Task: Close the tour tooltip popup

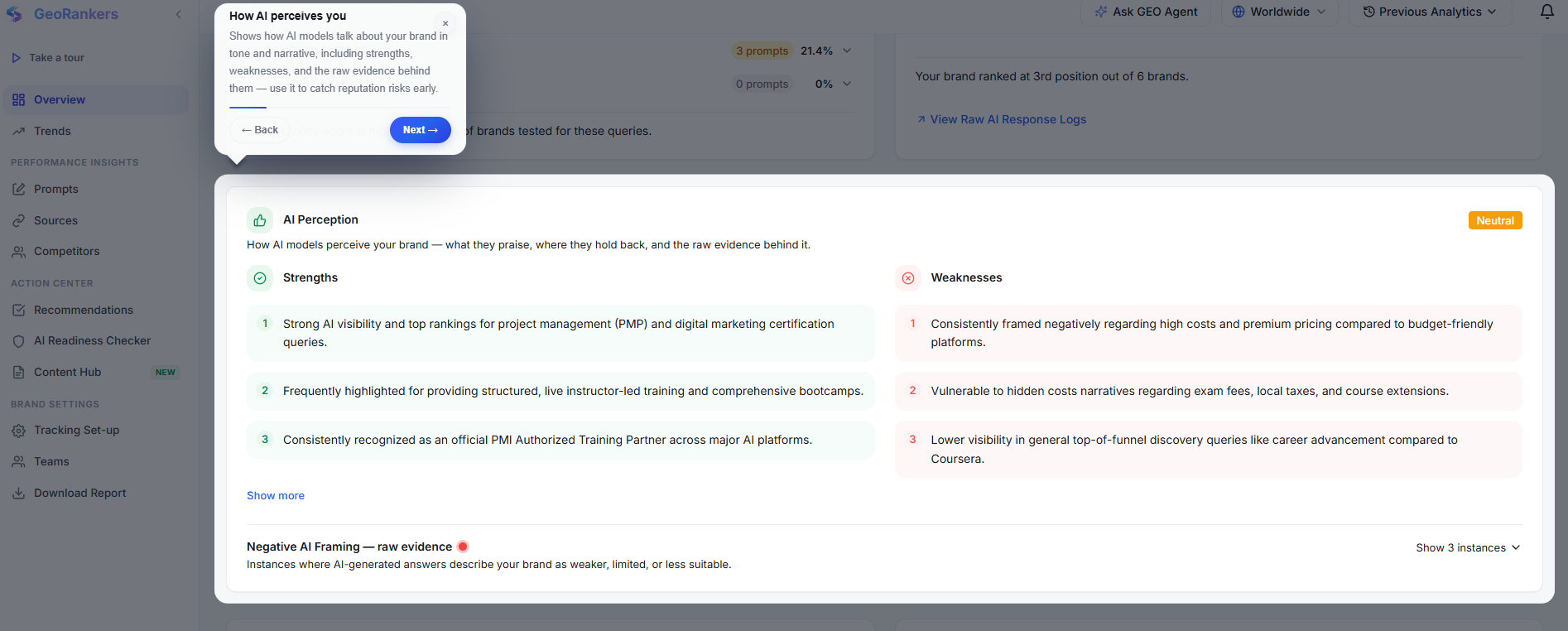Action: coord(445,23)
